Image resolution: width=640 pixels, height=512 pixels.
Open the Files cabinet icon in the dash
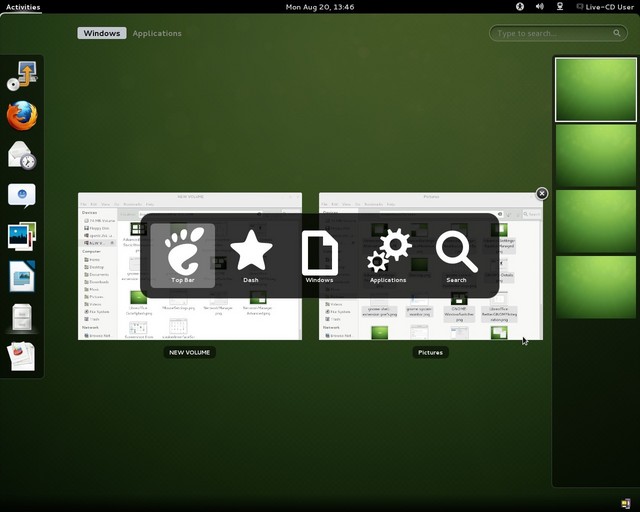point(22,317)
